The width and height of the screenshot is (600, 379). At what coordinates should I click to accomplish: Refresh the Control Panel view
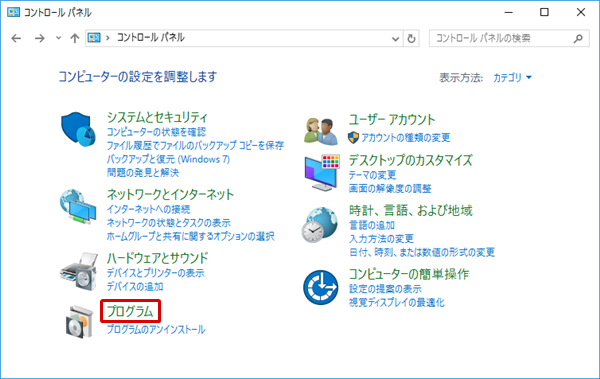pos(411,38)
